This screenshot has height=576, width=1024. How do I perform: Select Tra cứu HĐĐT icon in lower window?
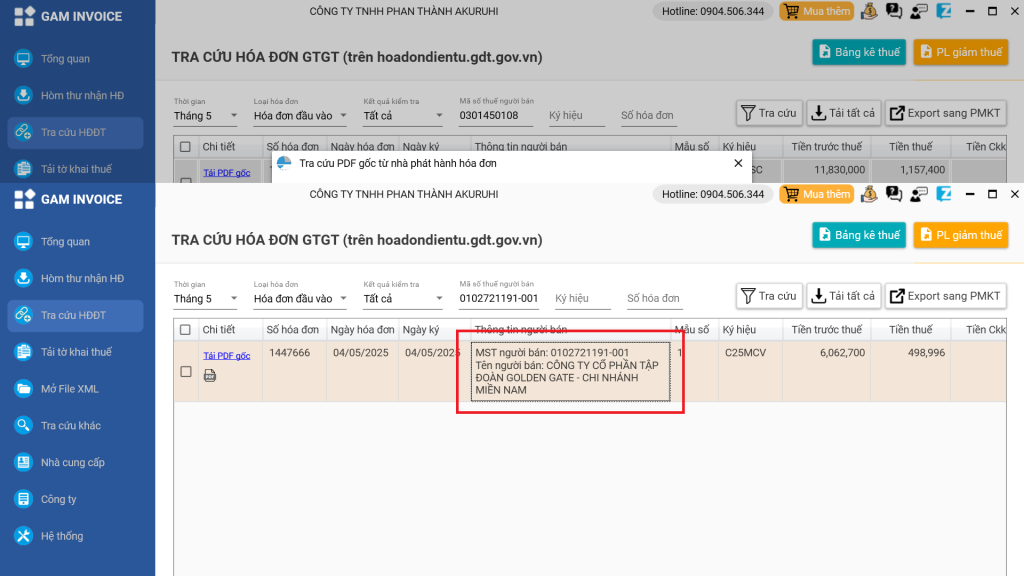tap(24, 315)
